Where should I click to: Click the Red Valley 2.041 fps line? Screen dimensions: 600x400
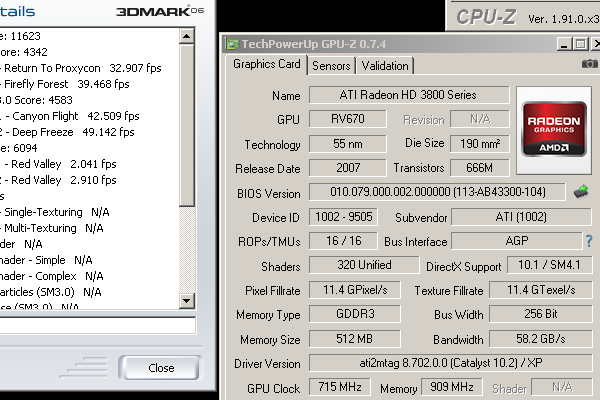(x=58, y=164)
